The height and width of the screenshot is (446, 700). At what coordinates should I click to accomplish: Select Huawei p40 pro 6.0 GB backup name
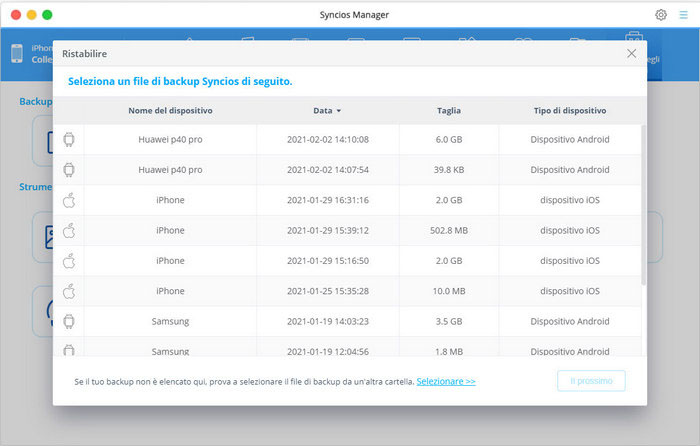click(x=170, y=139)
